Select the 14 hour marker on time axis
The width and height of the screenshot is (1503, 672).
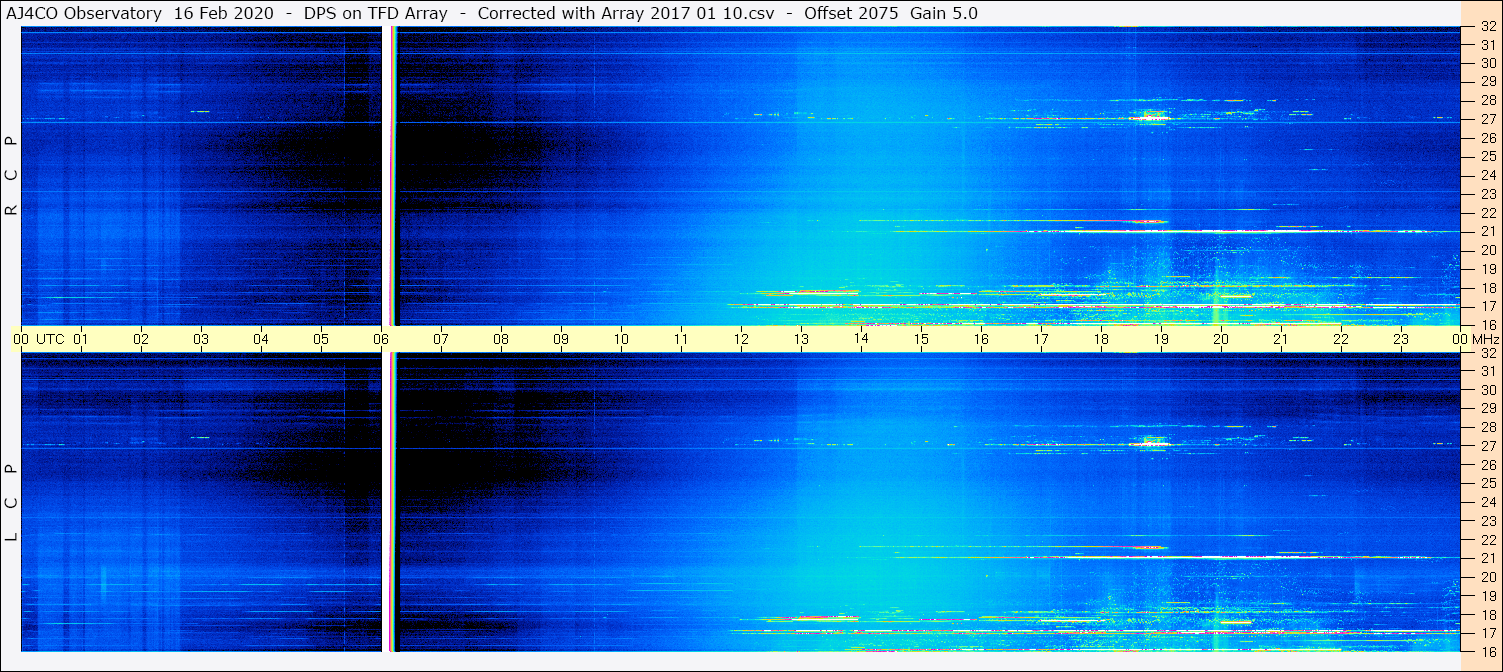[x=861, y=339]
